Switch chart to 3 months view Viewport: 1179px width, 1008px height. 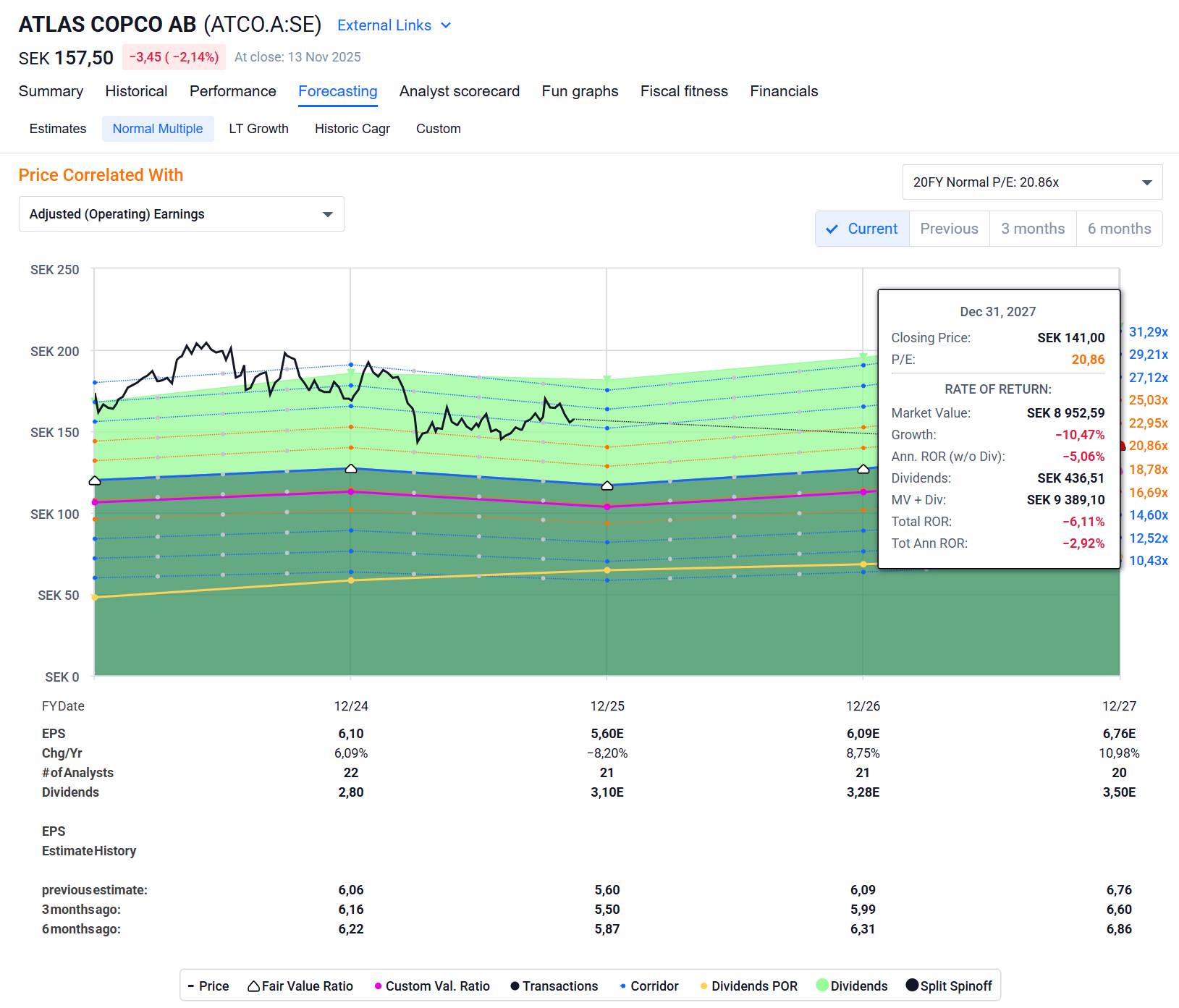pyautogui.click(x=1033, y=229)
